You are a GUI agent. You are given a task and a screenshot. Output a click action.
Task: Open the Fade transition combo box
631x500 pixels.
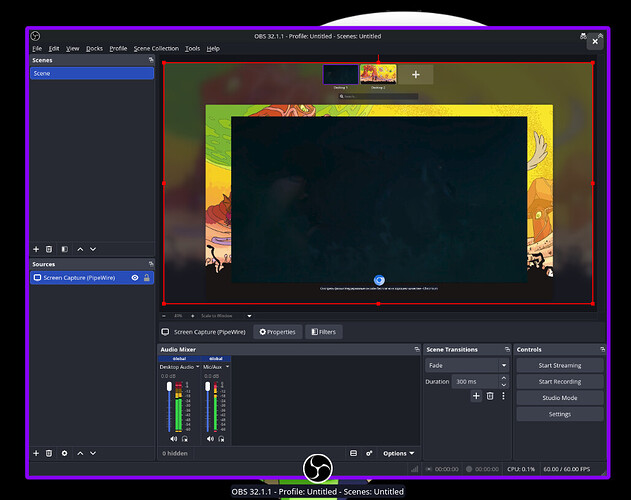(467, 365)
